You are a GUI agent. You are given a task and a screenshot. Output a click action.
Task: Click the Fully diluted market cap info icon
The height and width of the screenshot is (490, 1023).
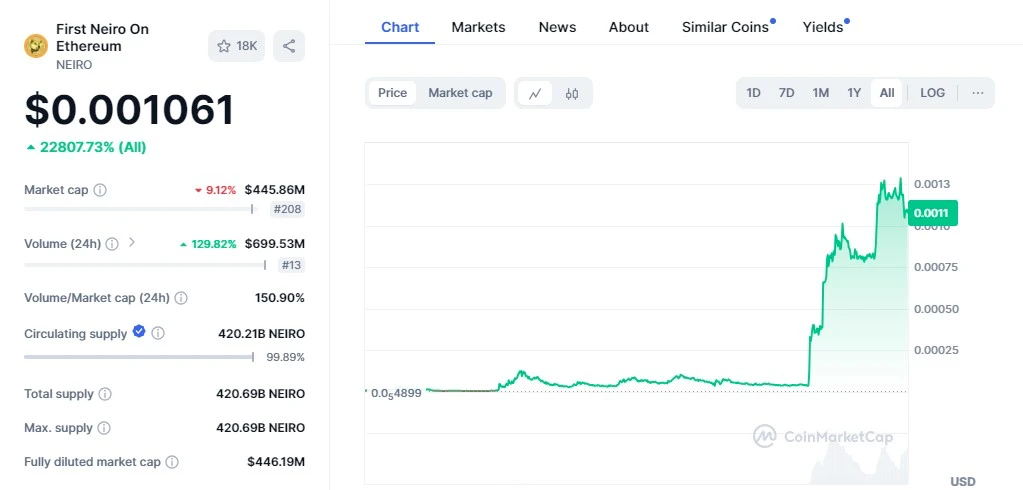pos(172,462)
